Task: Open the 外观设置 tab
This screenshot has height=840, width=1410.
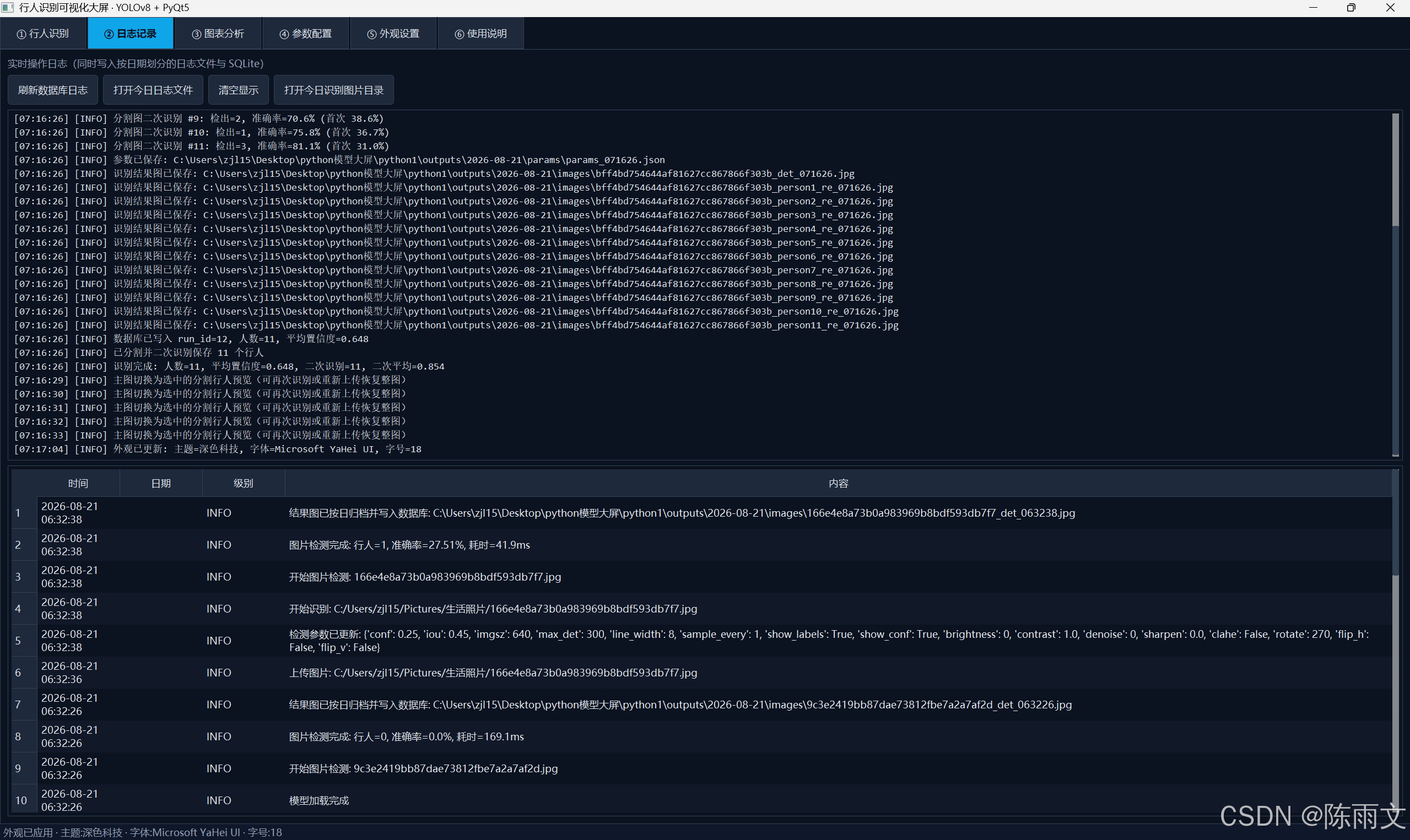Action: click(393, 34)
